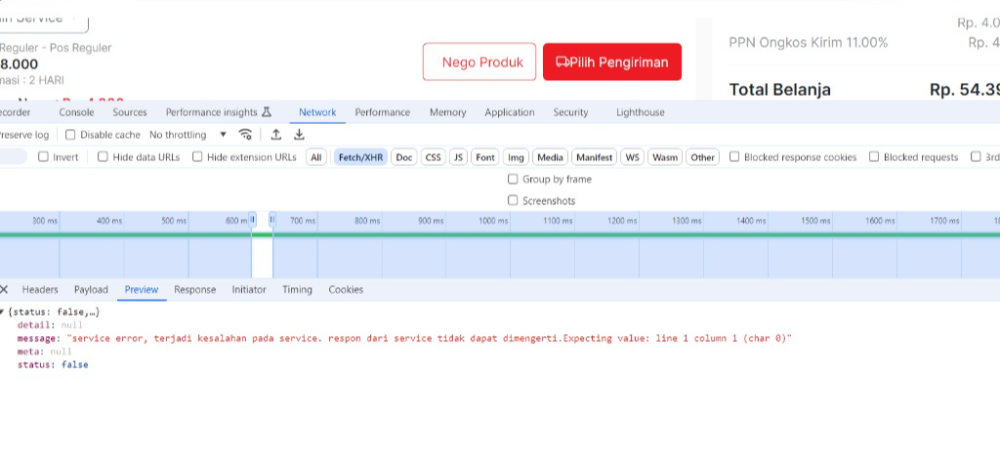1000x463 pixels.
Task: Click the truck icon in Pilih Pengiriman
Action: tap(562, 62)
